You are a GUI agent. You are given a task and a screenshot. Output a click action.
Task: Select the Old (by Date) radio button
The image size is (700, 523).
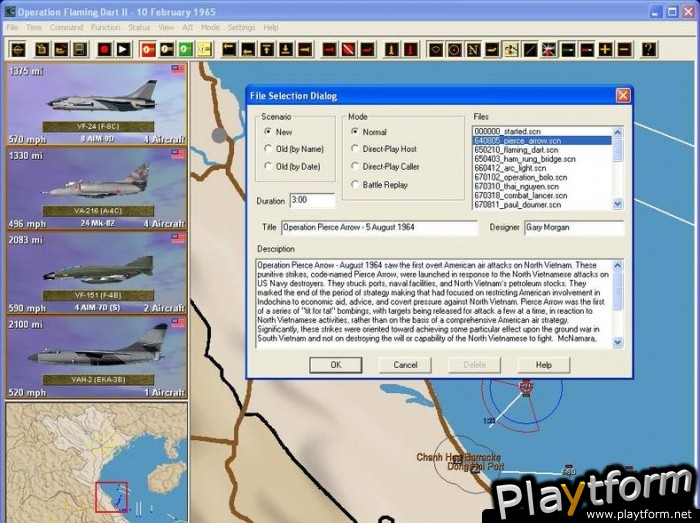268,166
